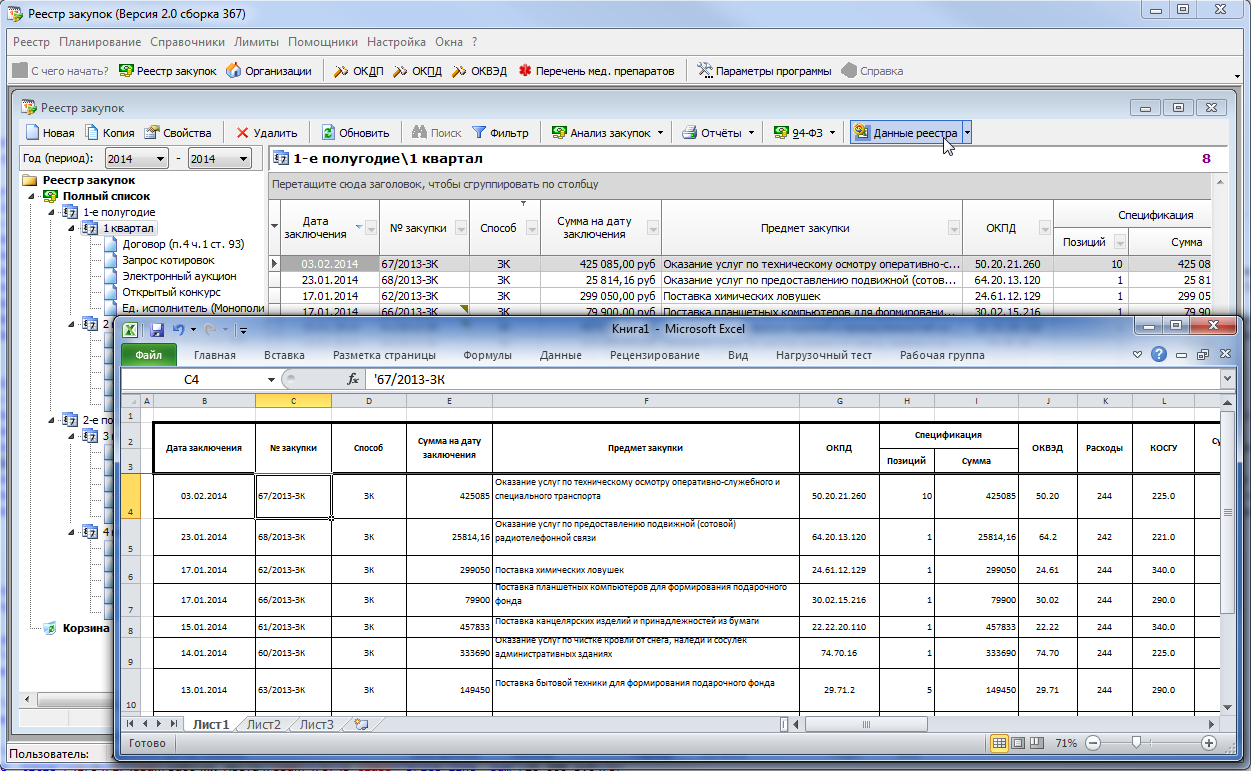The width and height of the screenshot is (1251, 771).
Task: Open the Планирование menu
Action: point(100,42)
